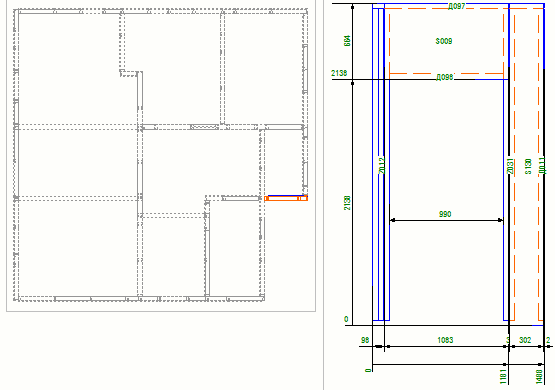Select the 2031 vertical stud label
Screen dimensions: 555x390
tap(510, 166)
